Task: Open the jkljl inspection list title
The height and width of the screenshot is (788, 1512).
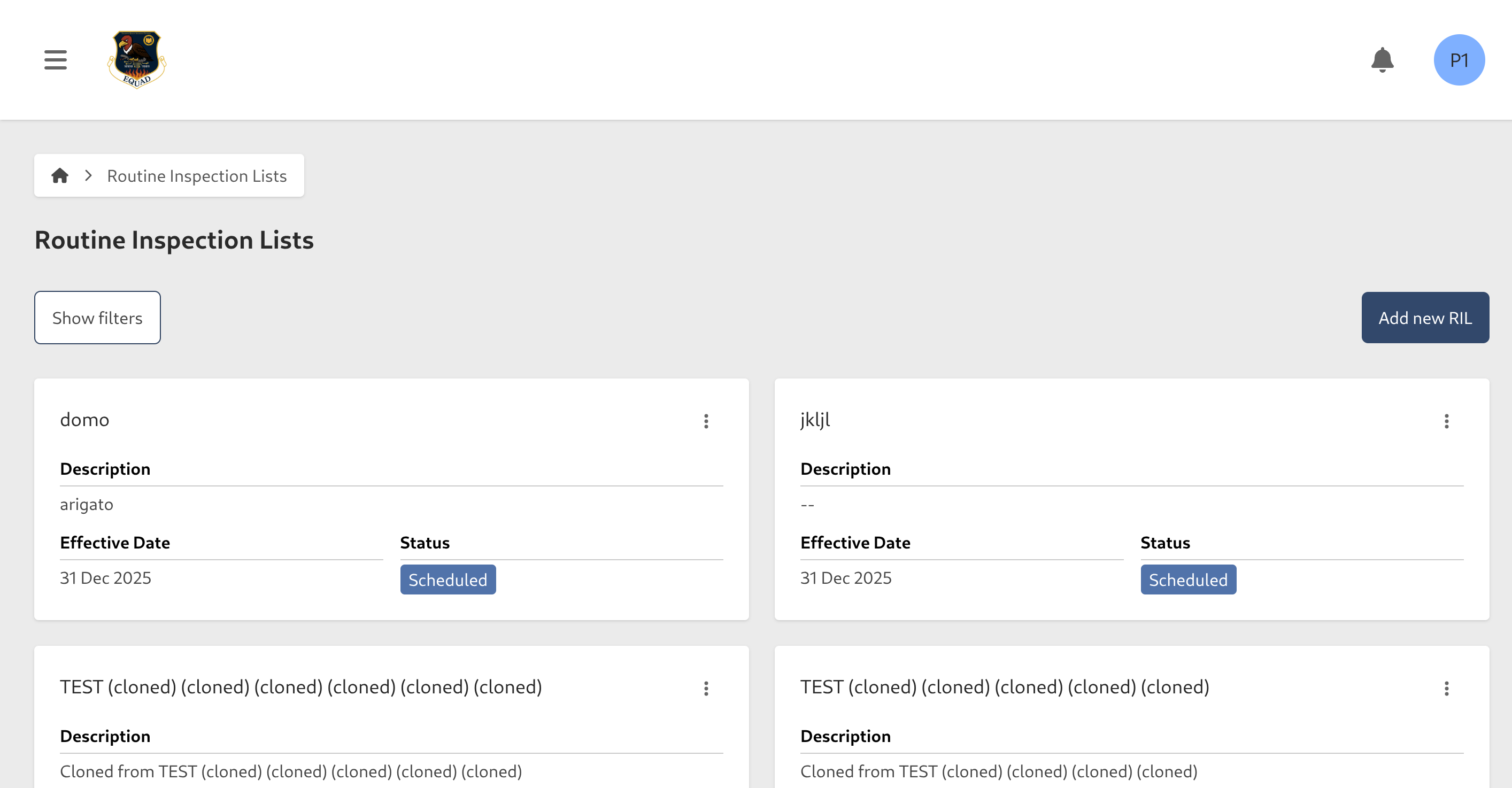Action: click(x=815, y=420)
